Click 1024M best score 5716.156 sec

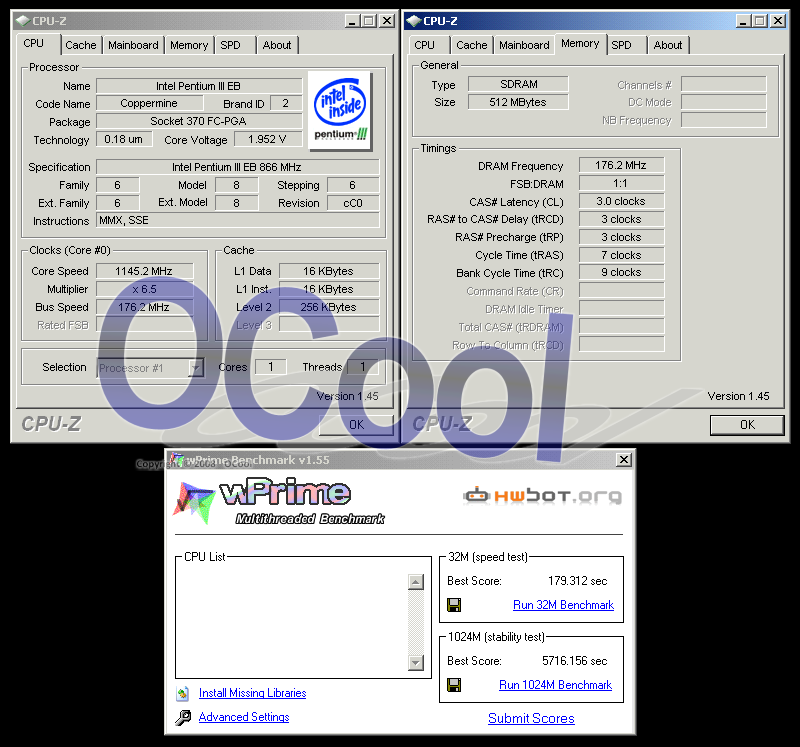(574, 661)
